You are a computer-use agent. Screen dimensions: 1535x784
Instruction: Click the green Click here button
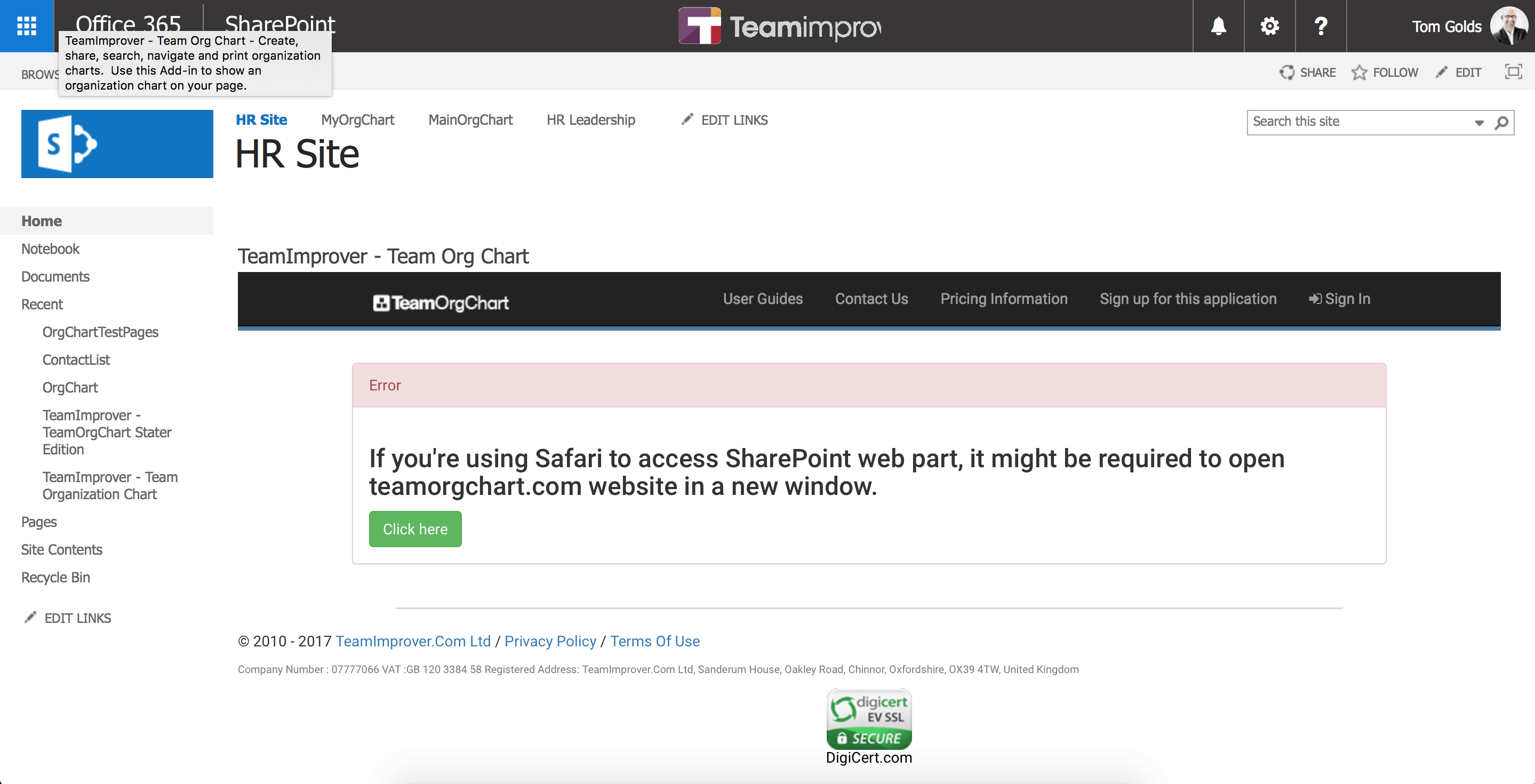click(x=415, y=529)
